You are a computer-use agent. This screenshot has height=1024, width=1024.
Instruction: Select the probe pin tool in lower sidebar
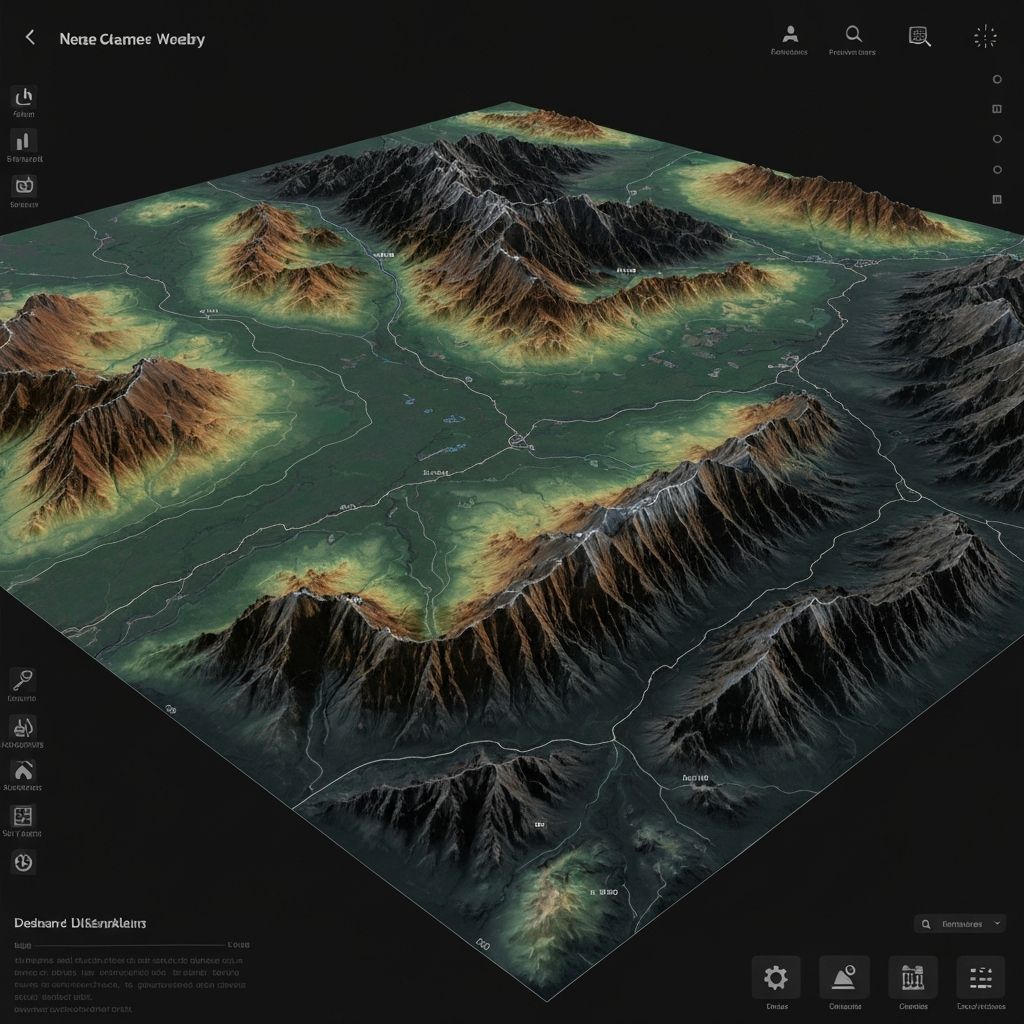tap(22, 680)
